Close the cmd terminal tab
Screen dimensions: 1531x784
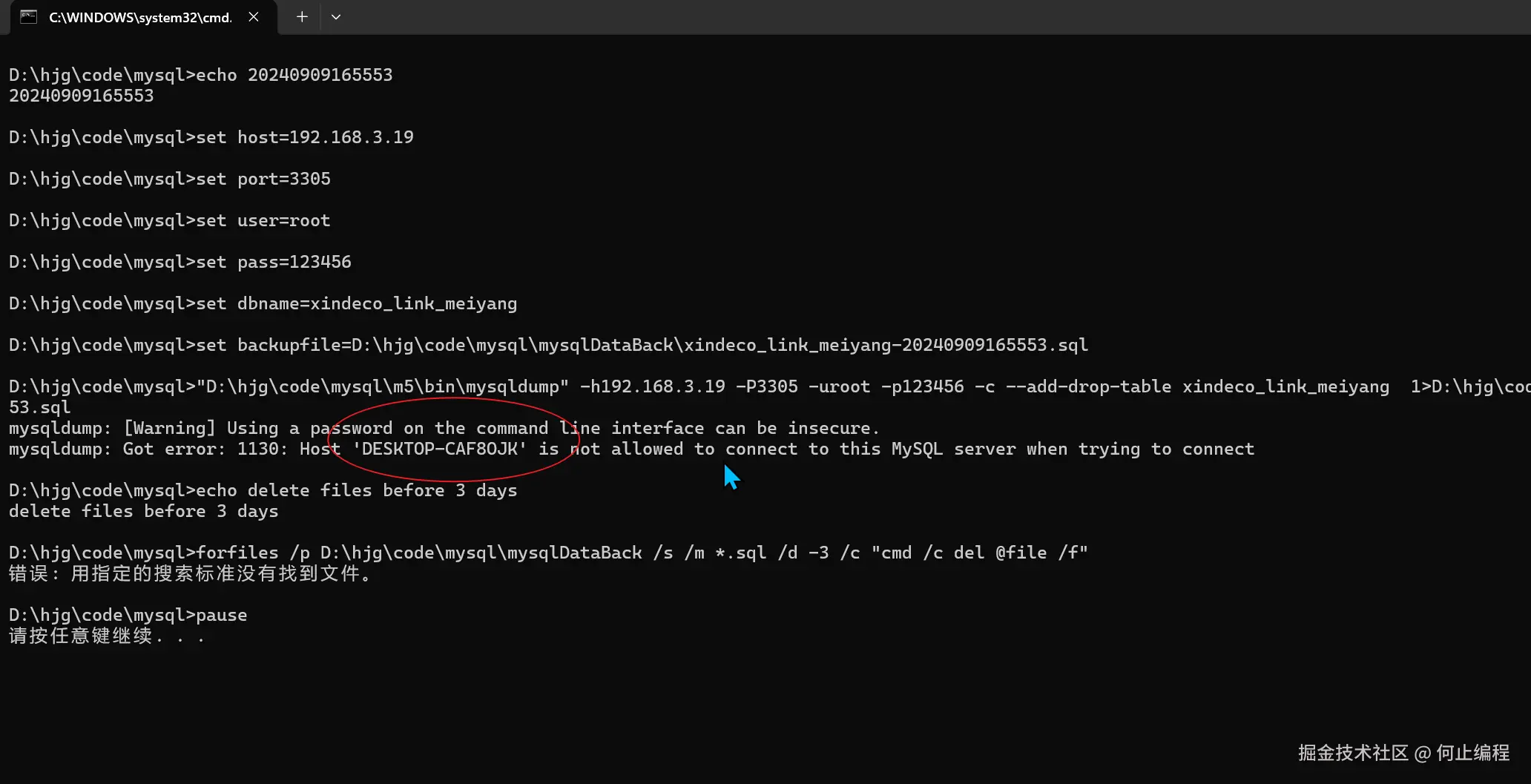click(254, 17)
